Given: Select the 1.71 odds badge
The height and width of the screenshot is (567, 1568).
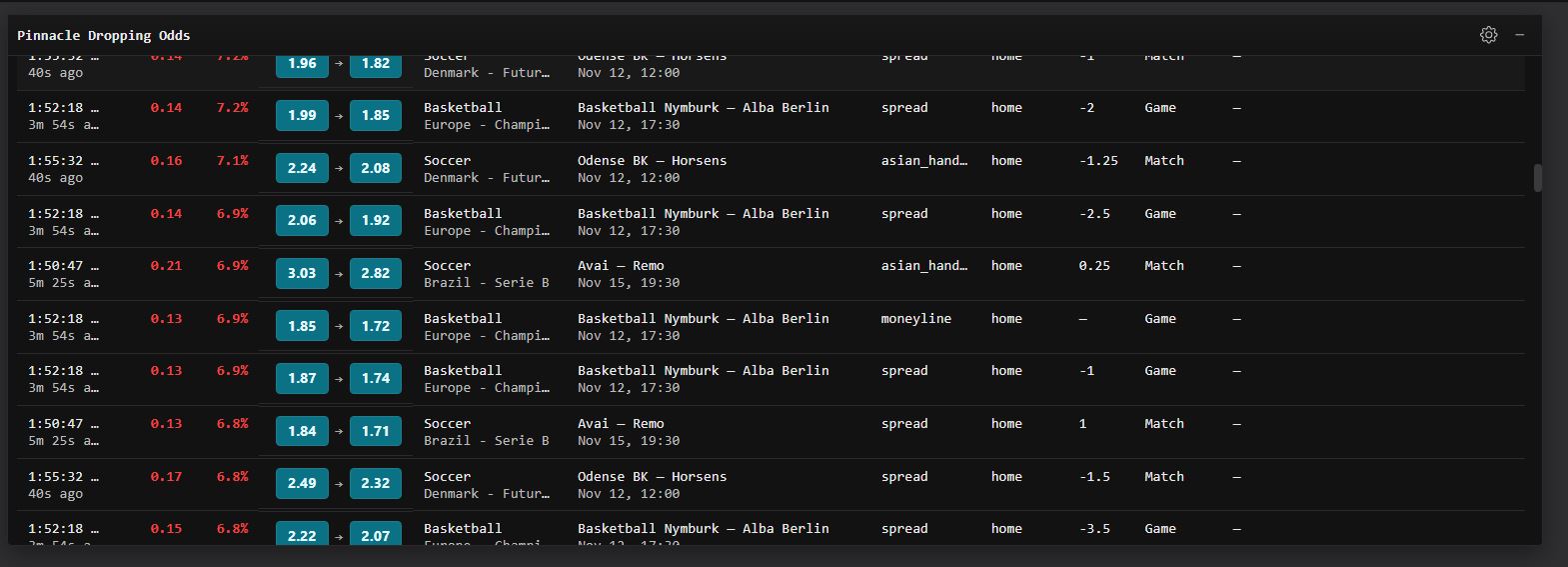Looking at the screenshot, I should (376, 431).
